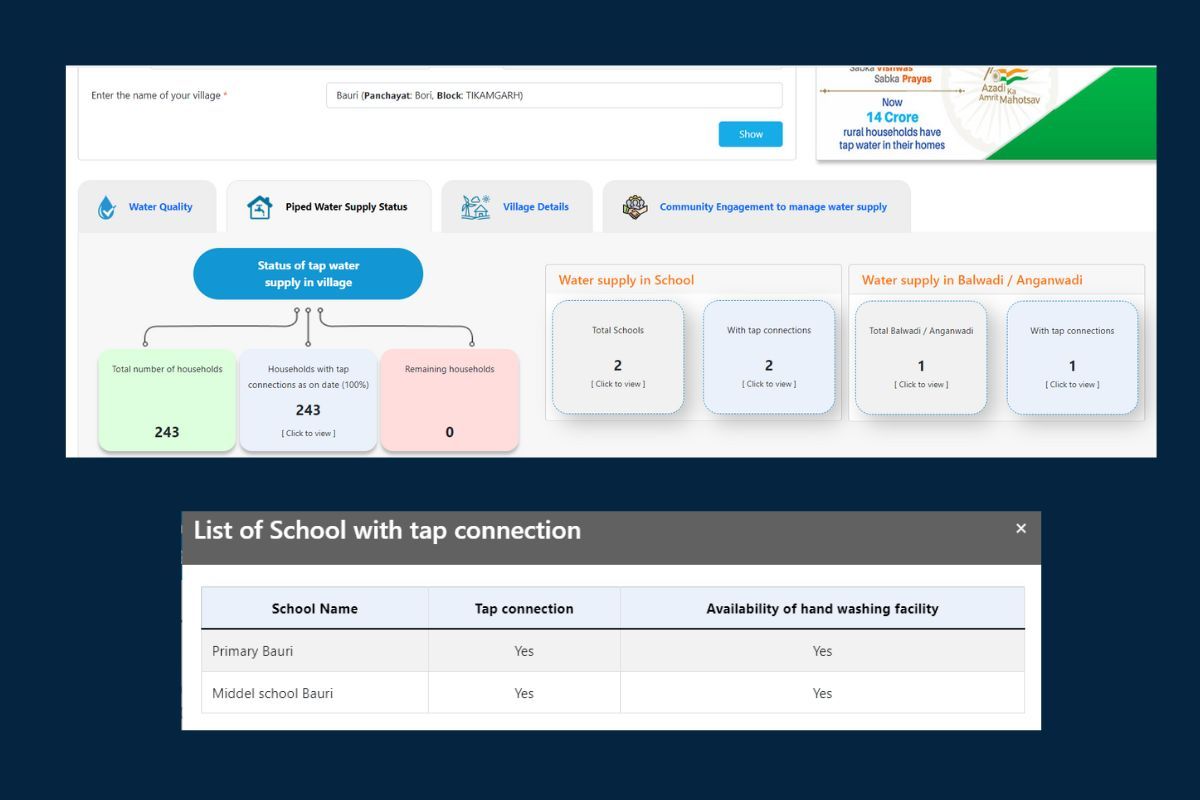Click the Remaining households card

point(449,400)
